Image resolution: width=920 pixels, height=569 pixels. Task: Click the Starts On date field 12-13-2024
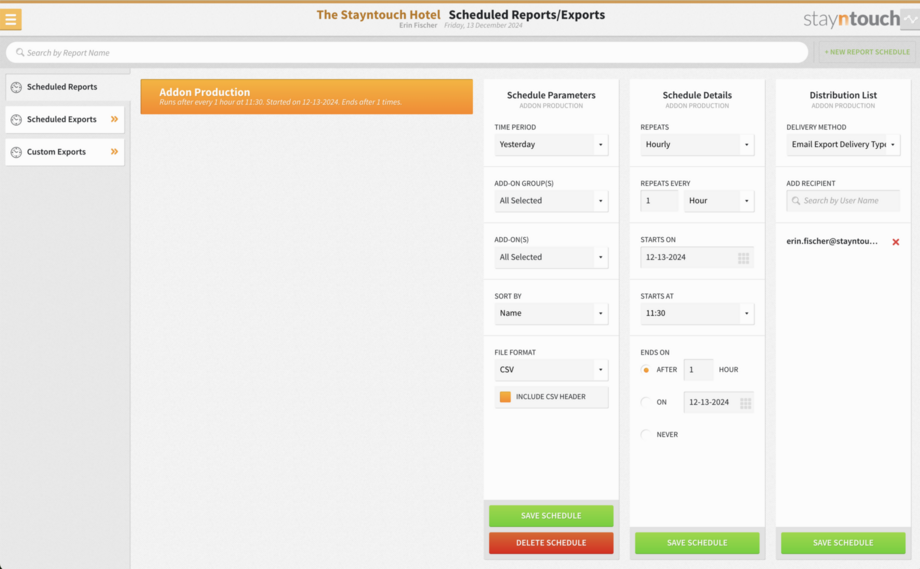coord(697,258)
